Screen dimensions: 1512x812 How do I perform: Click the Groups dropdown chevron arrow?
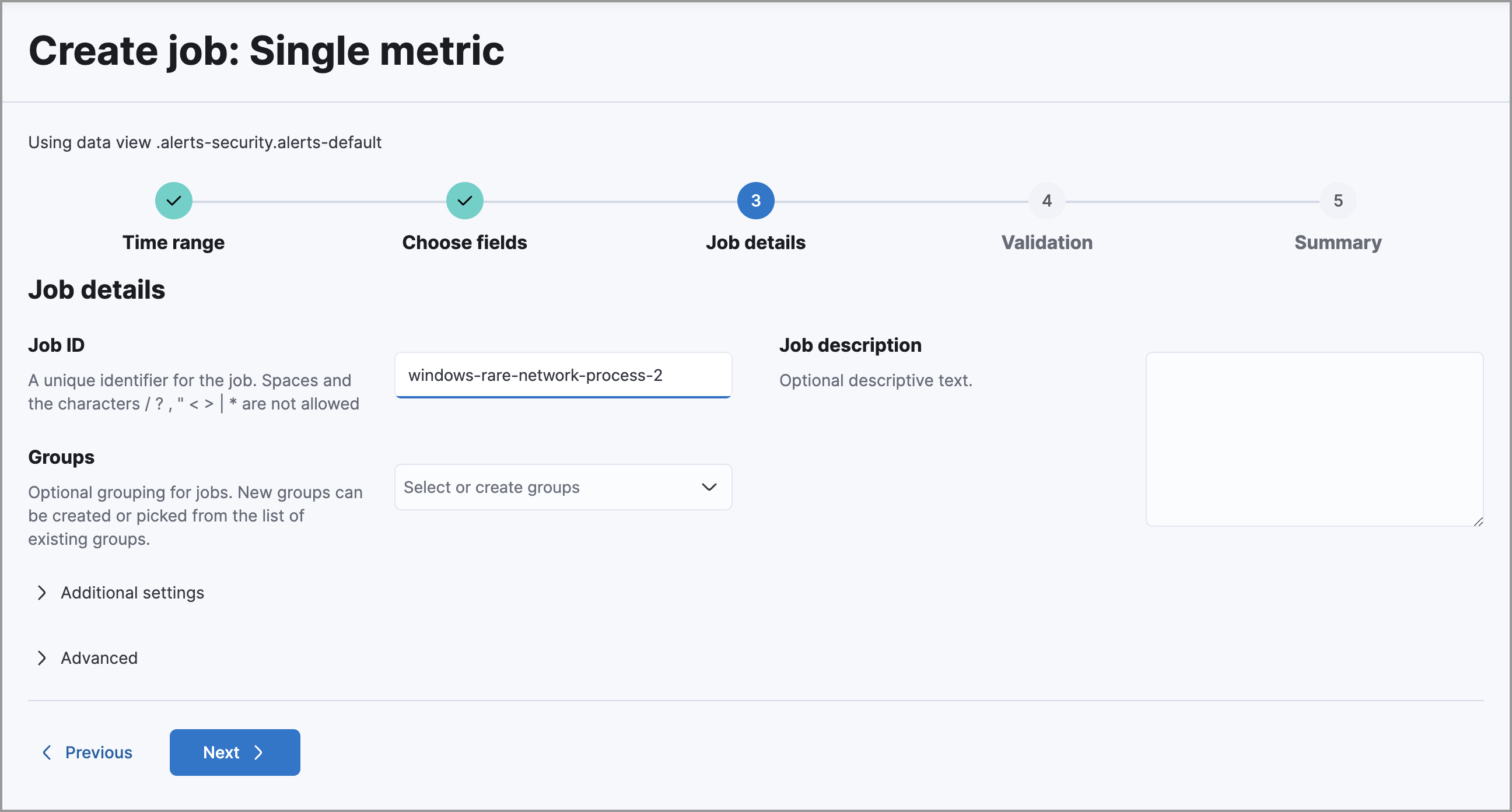pyautogui.click(x=708, y=487)
